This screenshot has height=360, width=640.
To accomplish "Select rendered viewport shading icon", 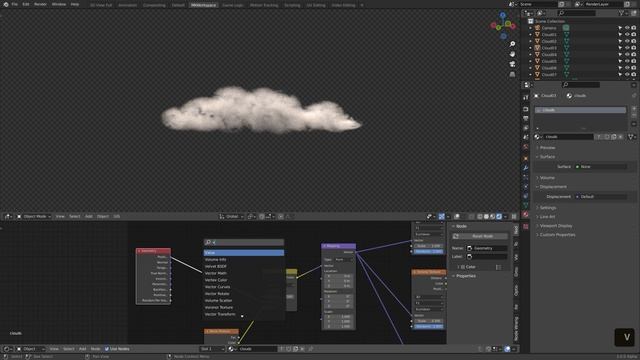I will (x=499, y=216).
